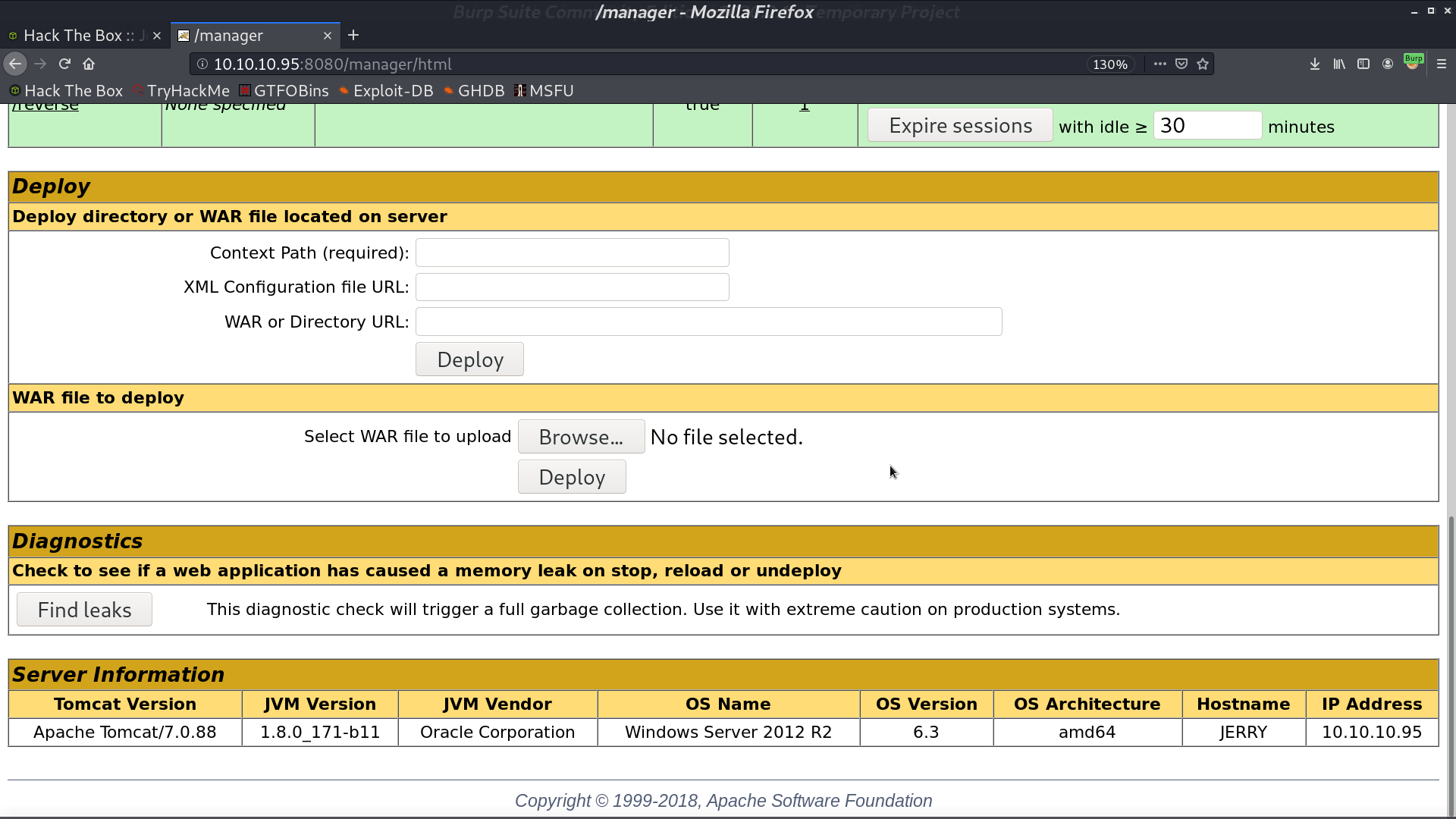Open the Exploit-DB bookmark
This screenshot has height=819, width=1456.
click(386, 91)
